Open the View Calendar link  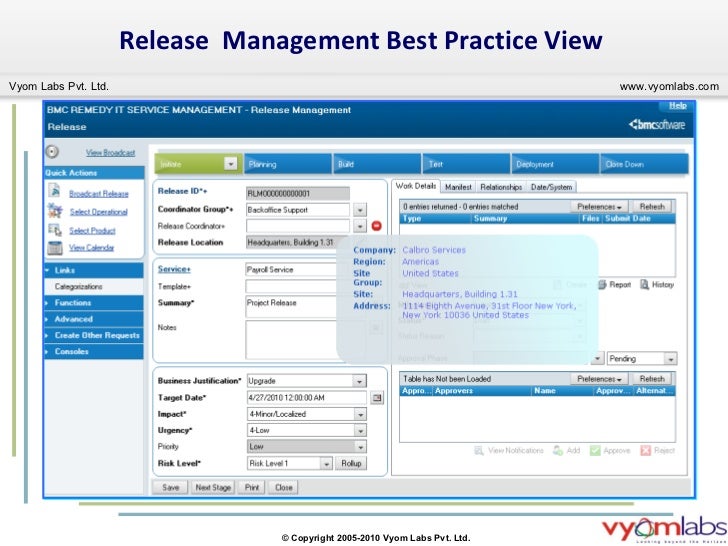point(91,247)
